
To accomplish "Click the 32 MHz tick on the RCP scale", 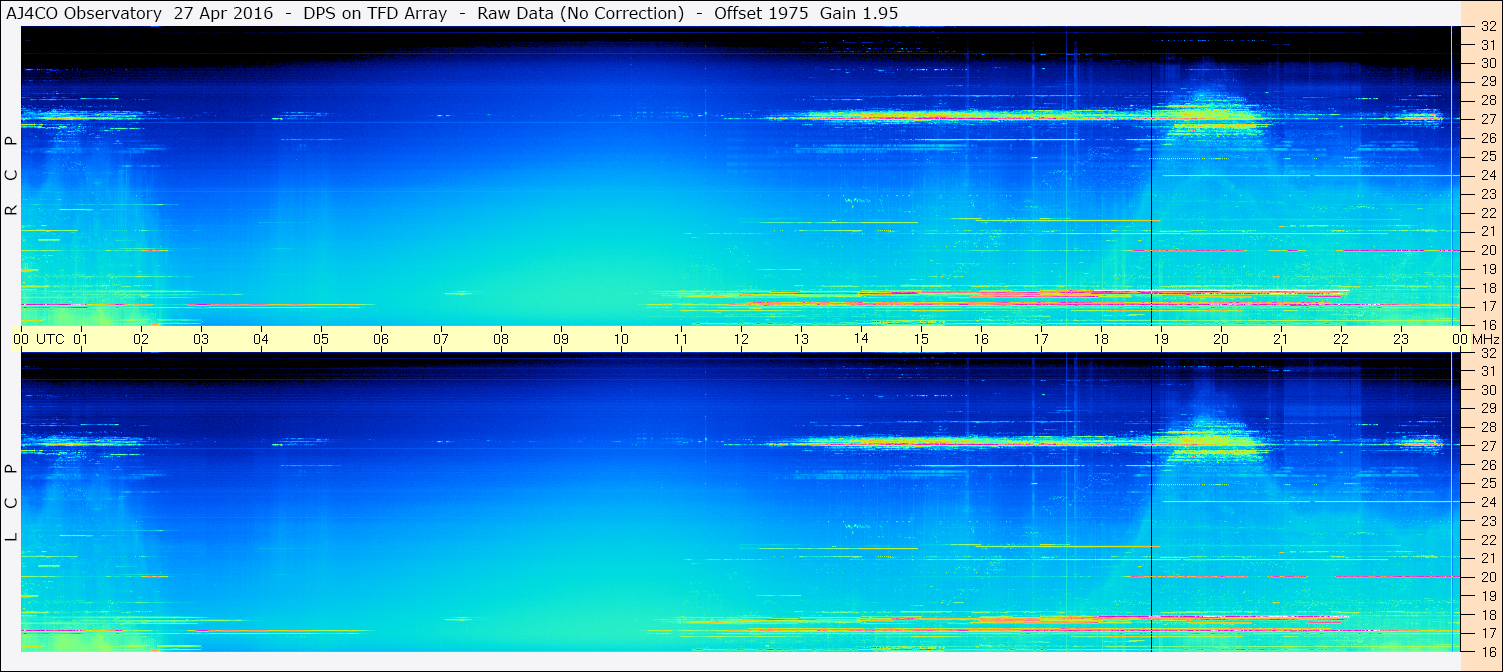I will (x=1487, y=27).
